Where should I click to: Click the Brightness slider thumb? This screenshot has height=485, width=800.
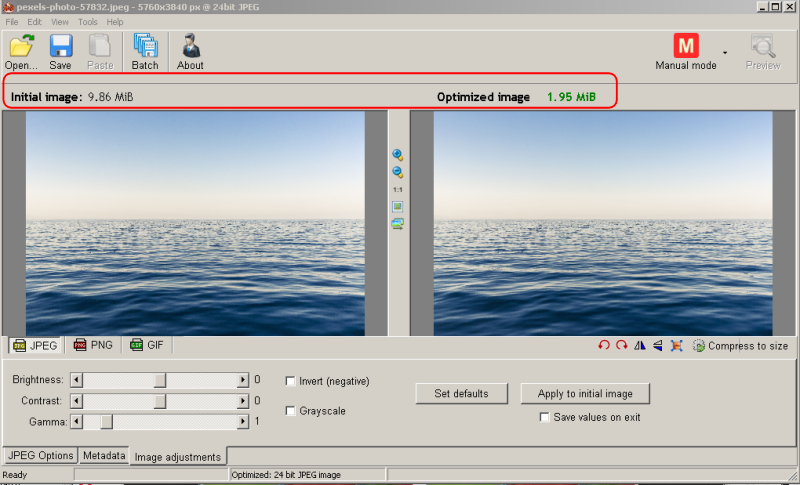tap(160, 380)
